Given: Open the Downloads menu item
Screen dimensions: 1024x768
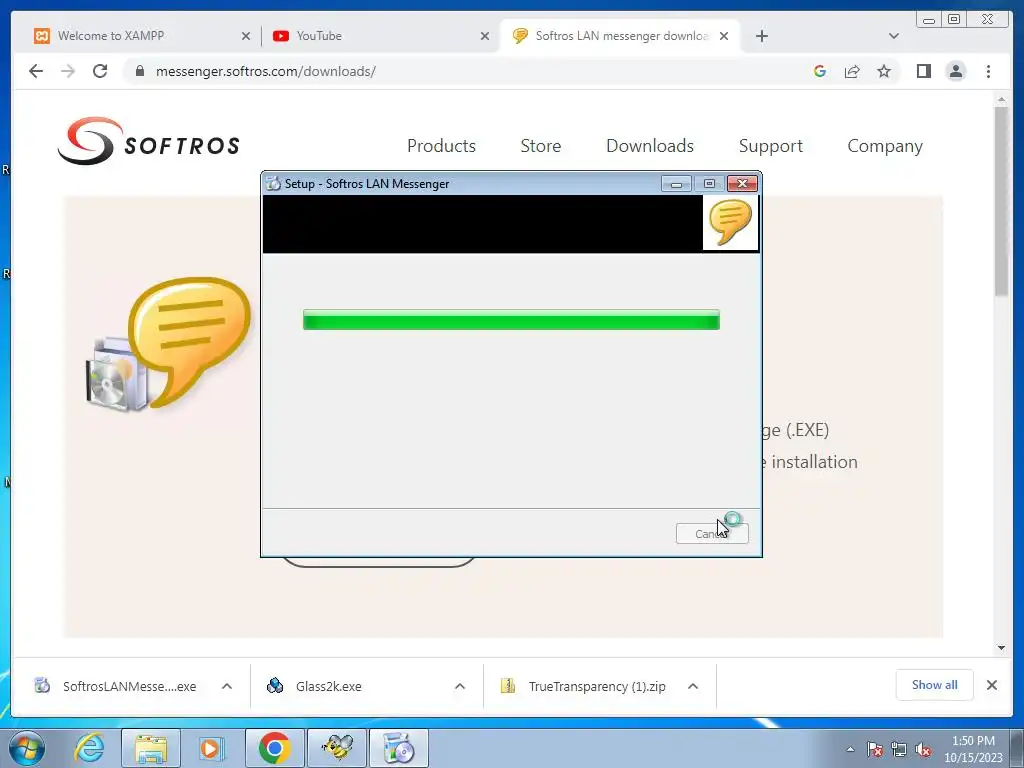Looking at the screenshot, I should (650, 146).
